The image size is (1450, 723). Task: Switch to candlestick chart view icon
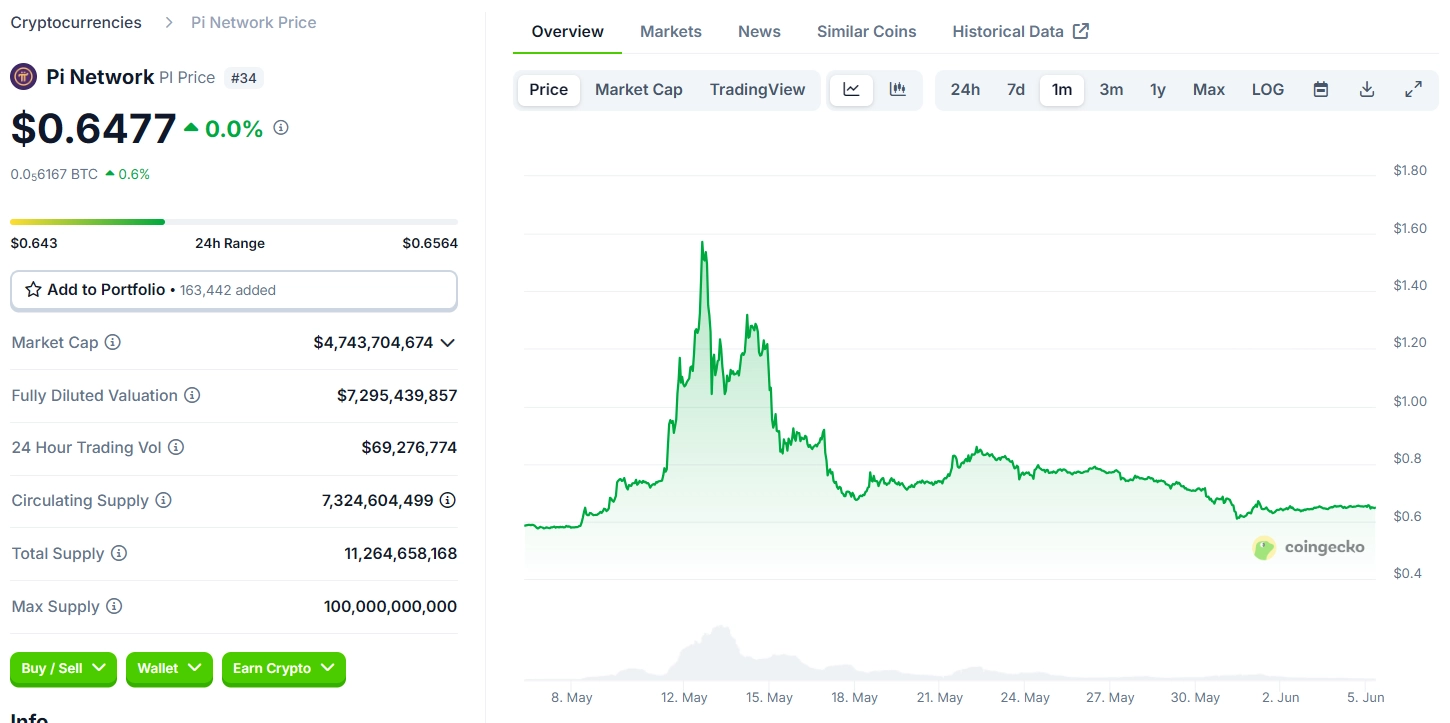(x=898, y=89)
